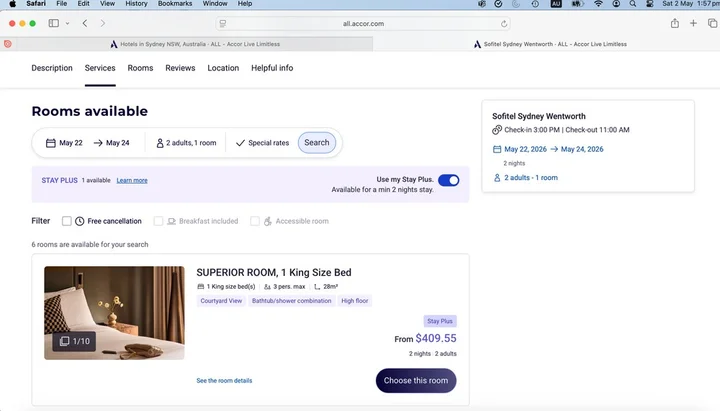The image size is (720, 411).
Task: Click the sidebar 2 adults - 1 room link
Action: pyautogui.click(x=531, y=178)
